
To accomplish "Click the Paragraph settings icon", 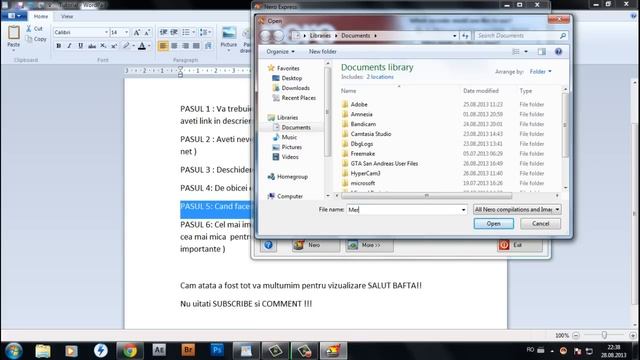I will [208, 46].
